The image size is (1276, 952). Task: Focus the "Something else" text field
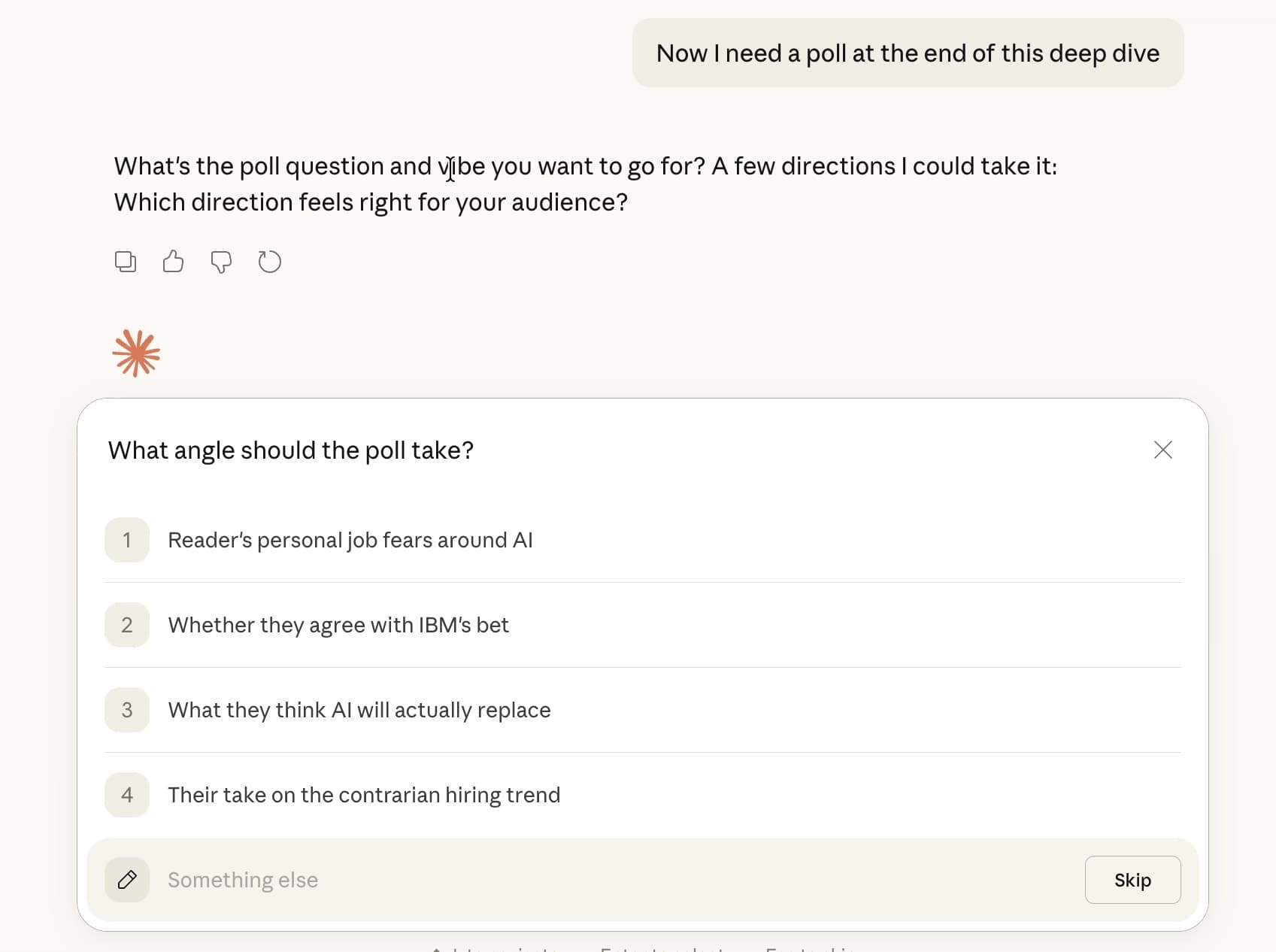click(602, 880)
